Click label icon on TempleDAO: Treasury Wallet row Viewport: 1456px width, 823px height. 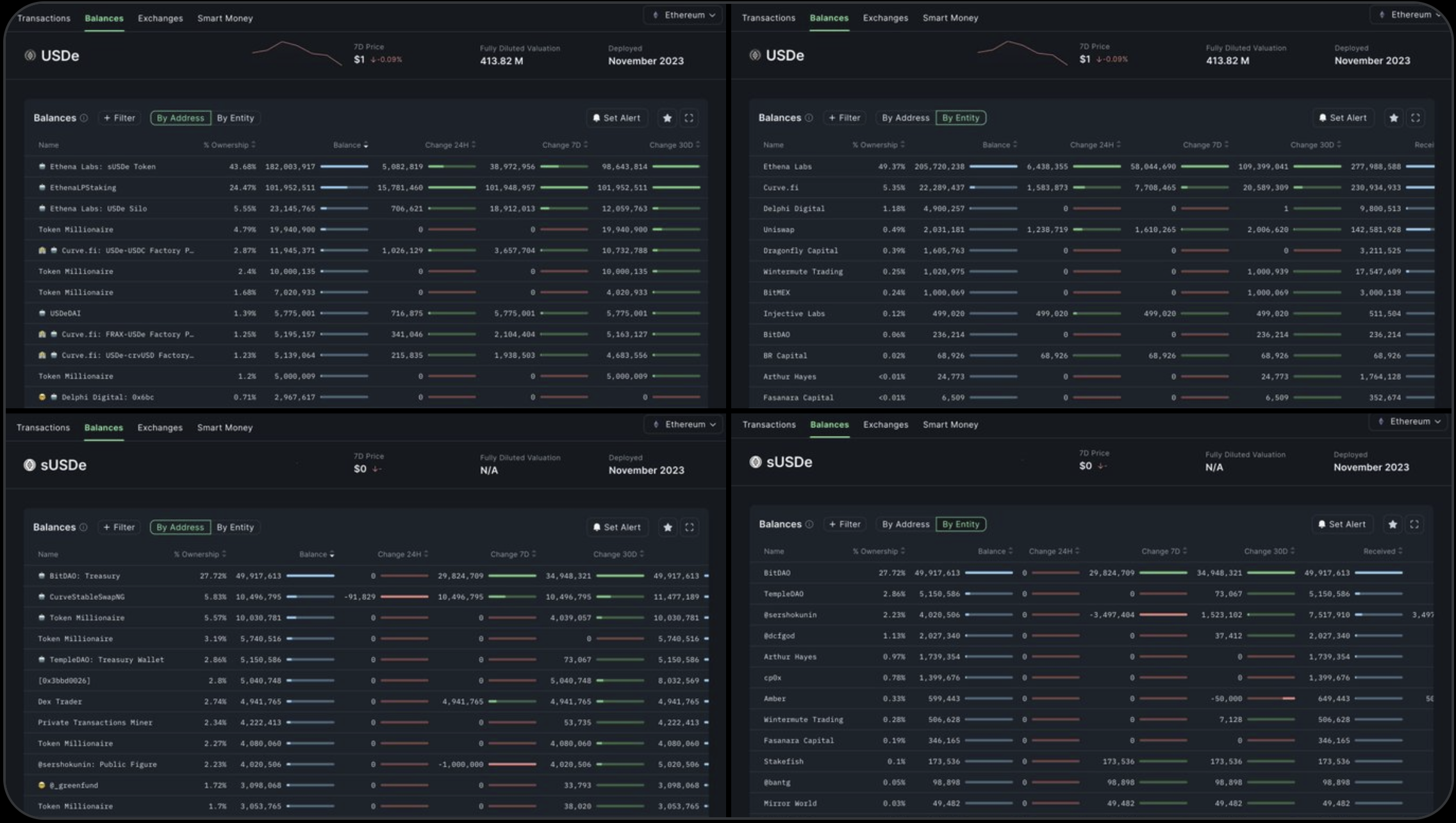click(x=42, y=660)
